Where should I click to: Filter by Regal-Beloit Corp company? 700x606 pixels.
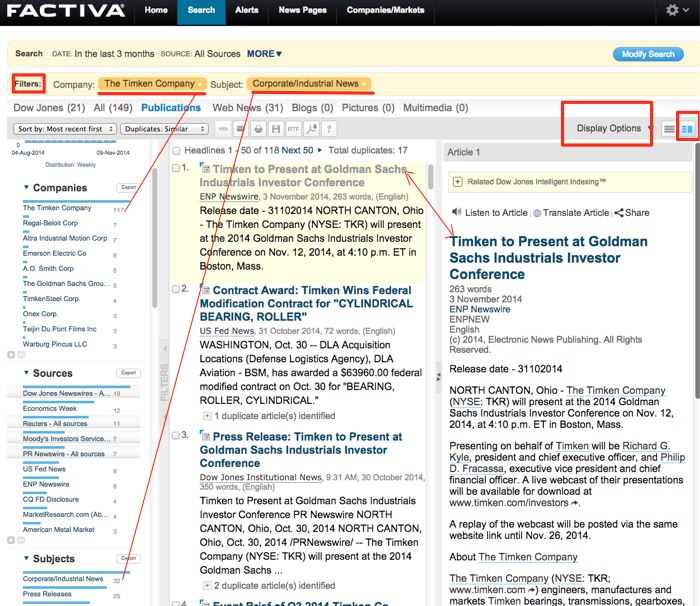point(50,223)
